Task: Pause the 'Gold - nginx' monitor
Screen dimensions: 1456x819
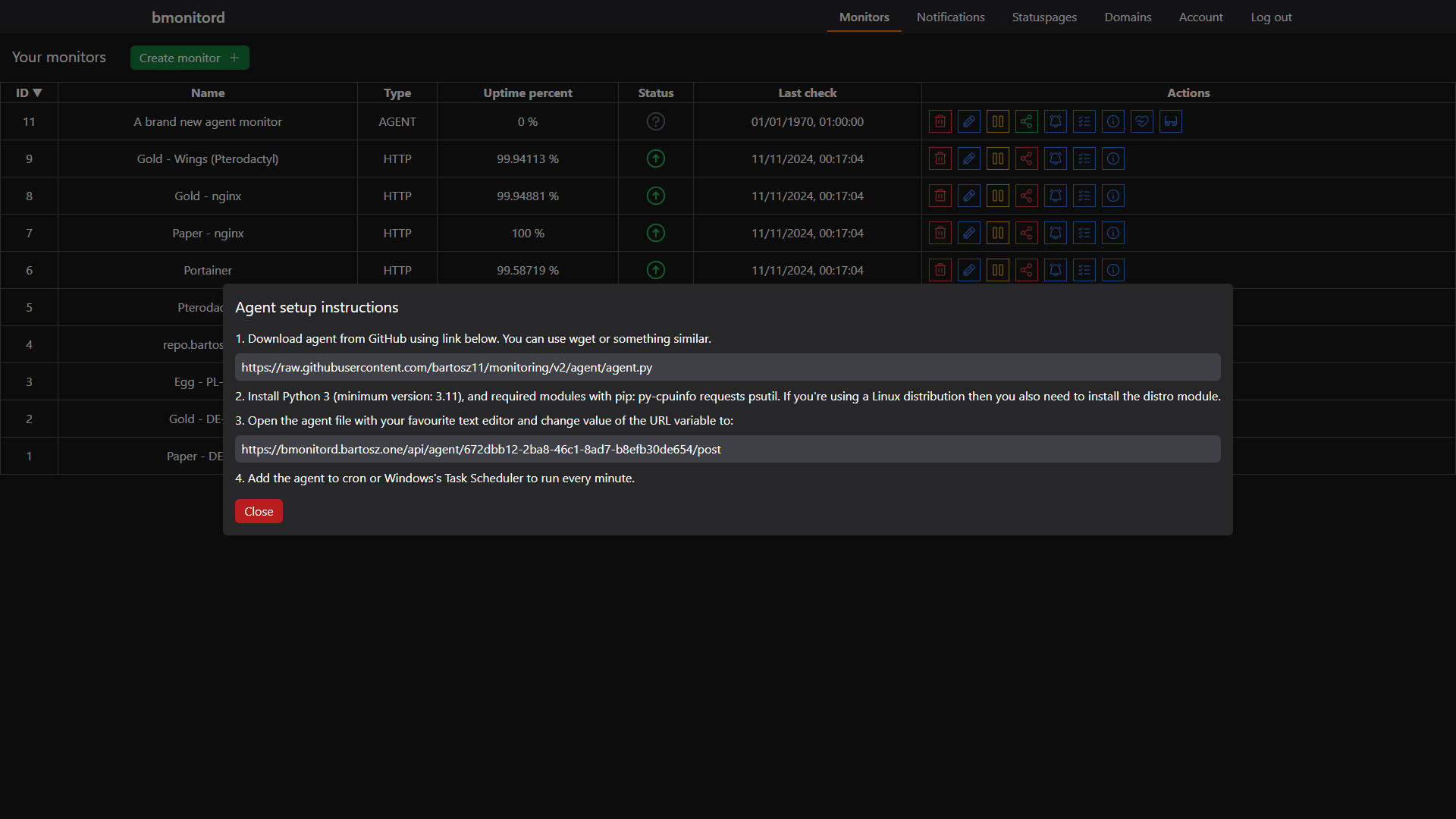Action: pyautogui.click(x=997, y=196)
